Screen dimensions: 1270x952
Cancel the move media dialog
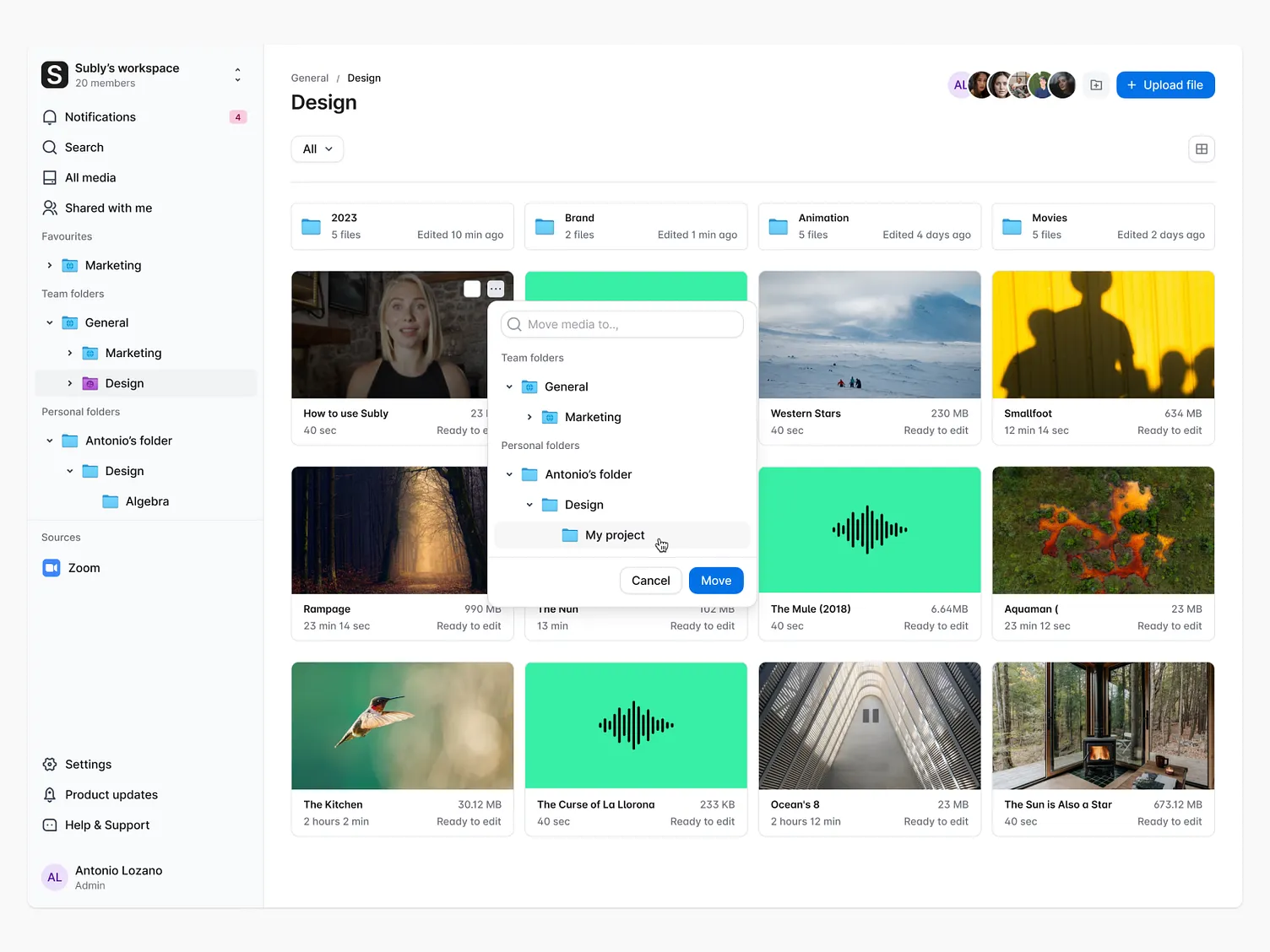coord(650,581)
